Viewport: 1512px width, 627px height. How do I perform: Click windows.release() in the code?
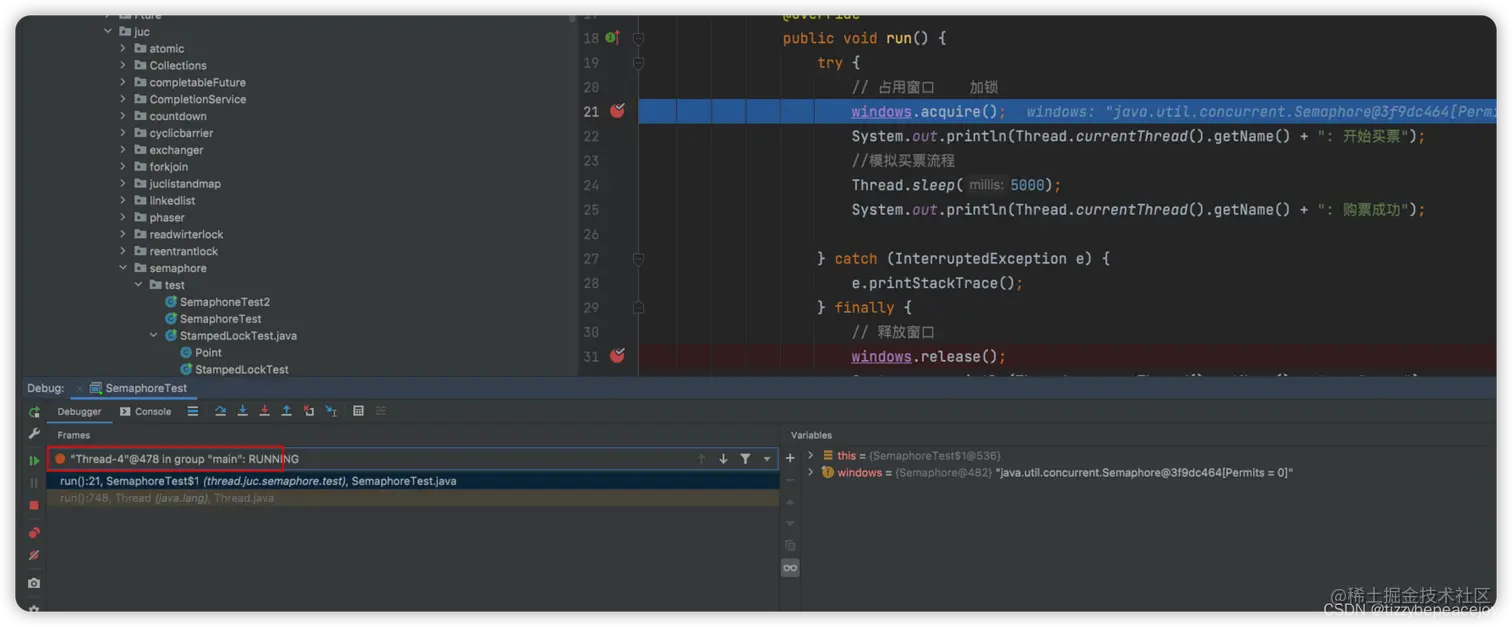click(x=929, y=356)
